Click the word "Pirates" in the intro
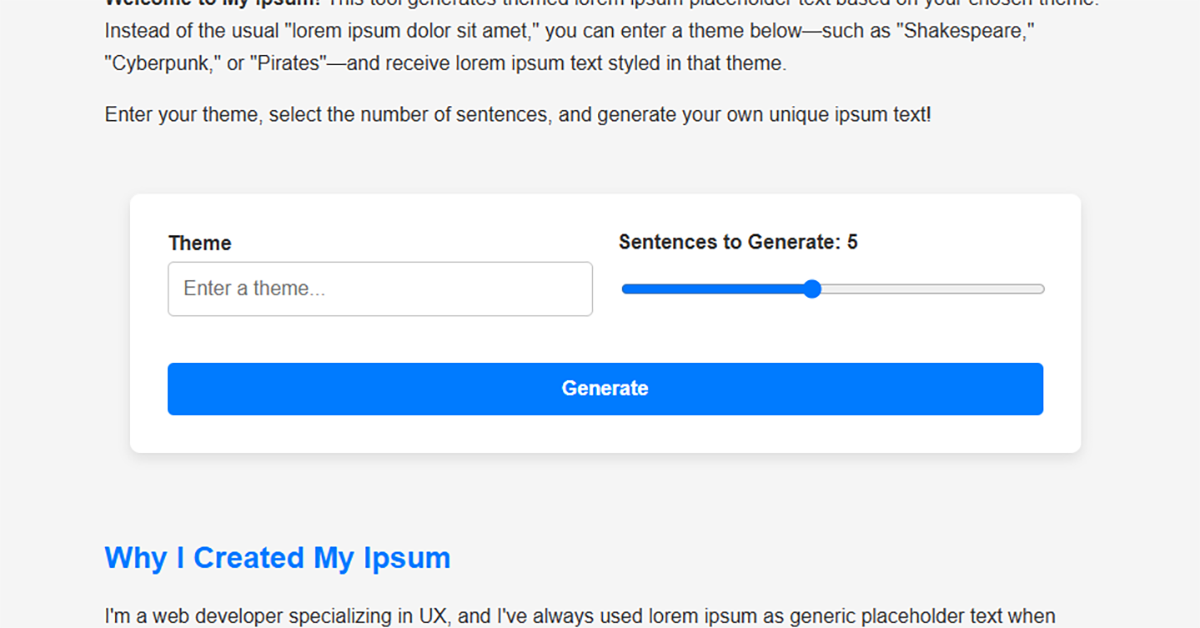 click(x=288, y=64)
